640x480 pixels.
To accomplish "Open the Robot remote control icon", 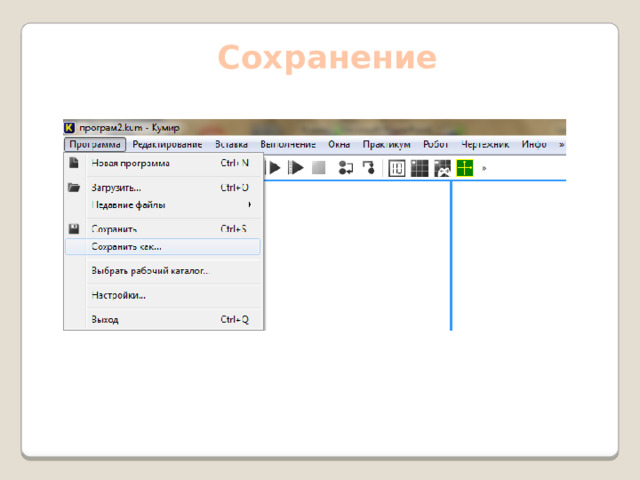I will 442,168.
